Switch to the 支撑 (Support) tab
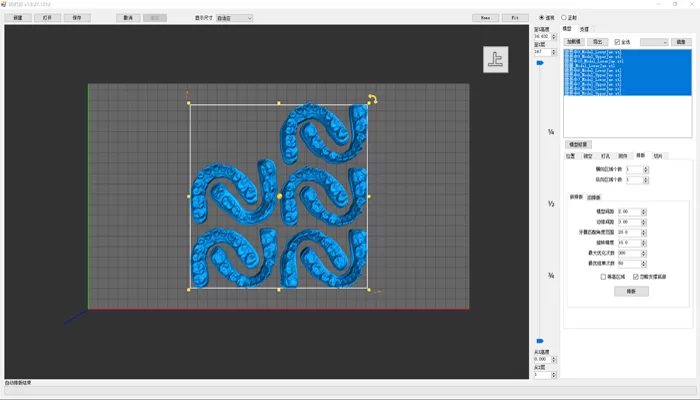Screen dimensions: 700x400 pos(584,29)
